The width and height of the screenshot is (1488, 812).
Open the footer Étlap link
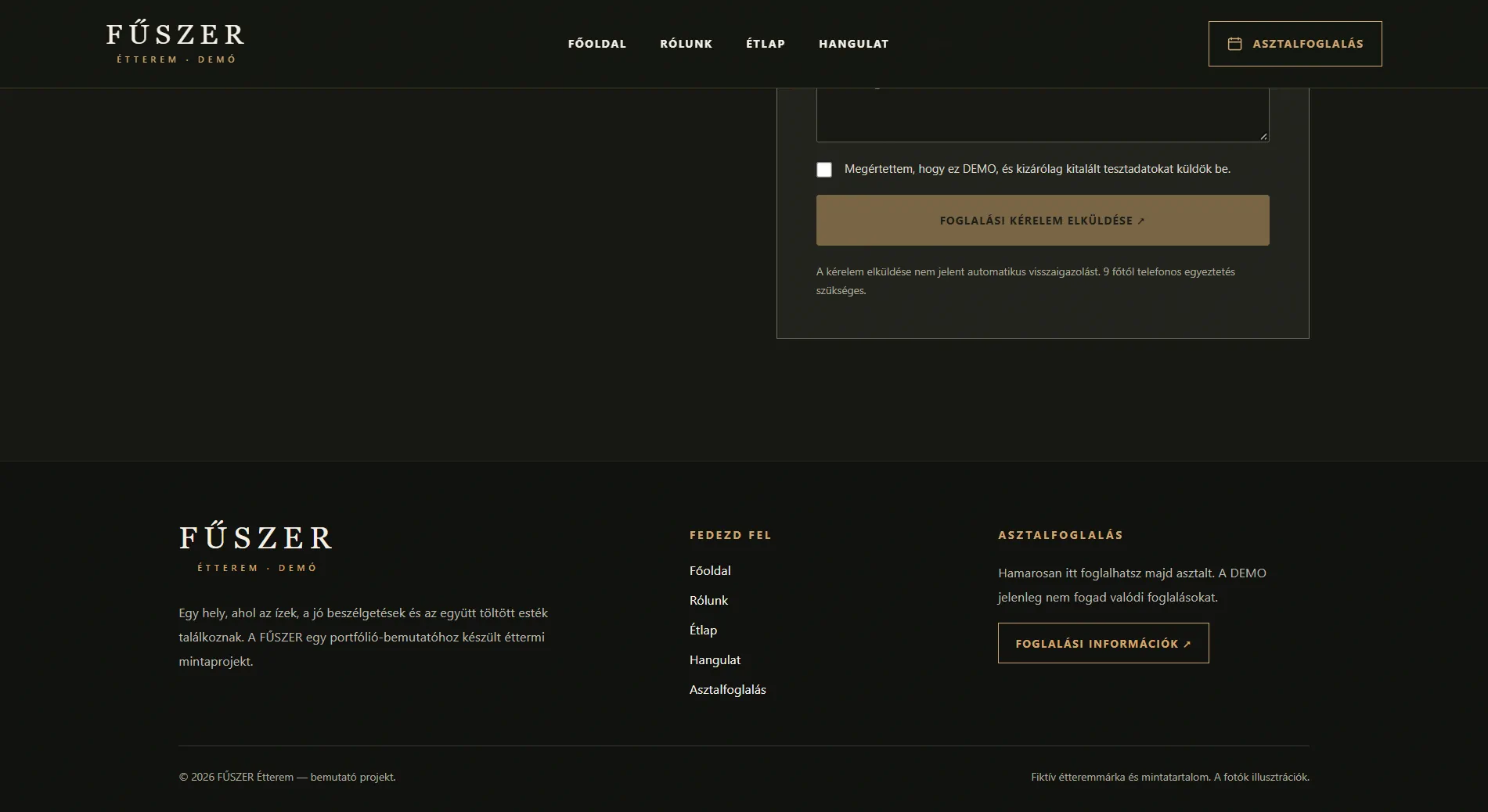(703, 631)
